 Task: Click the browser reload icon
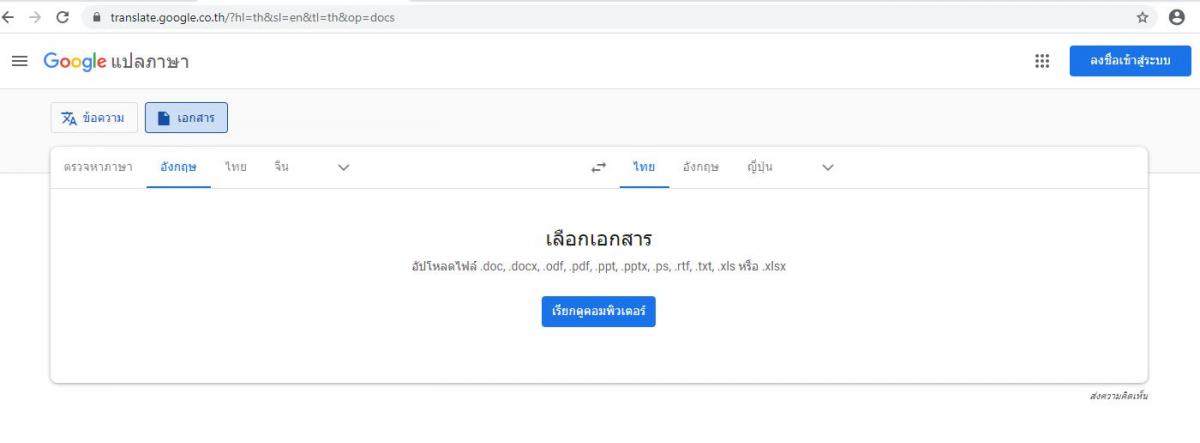pyautogui.click(x=63, y=17)
